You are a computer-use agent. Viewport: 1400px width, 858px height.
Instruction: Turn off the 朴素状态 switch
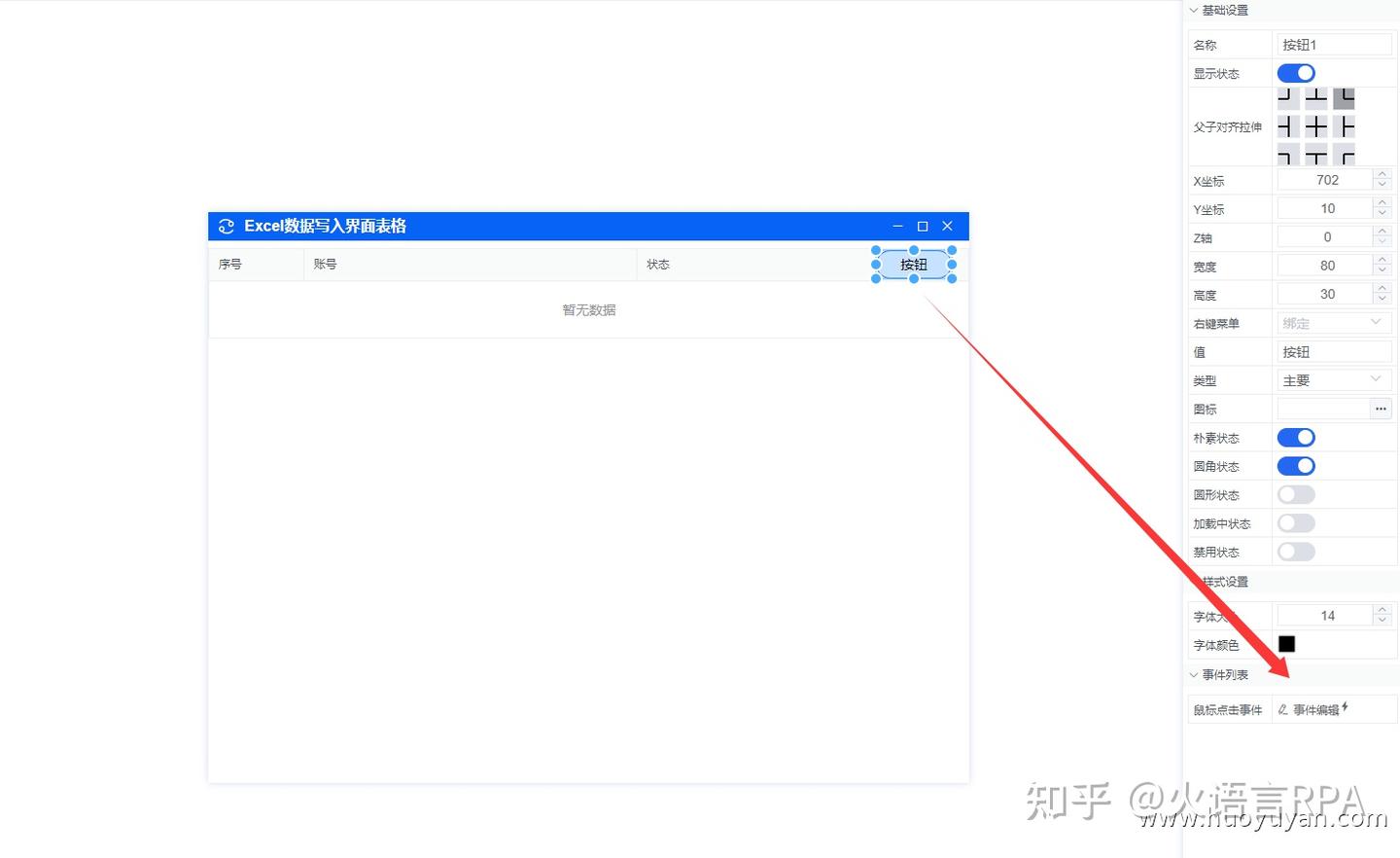click(1296, 438)
